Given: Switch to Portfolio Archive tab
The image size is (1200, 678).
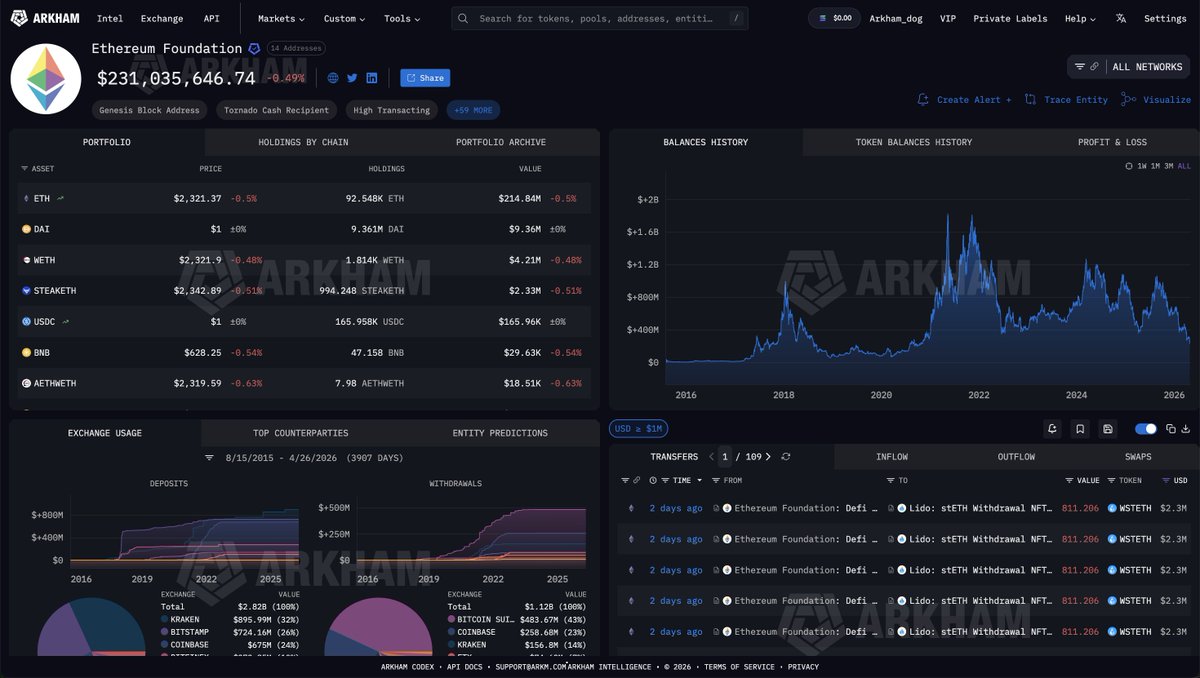Looking at the screenshot, I should tap(500, 142).
